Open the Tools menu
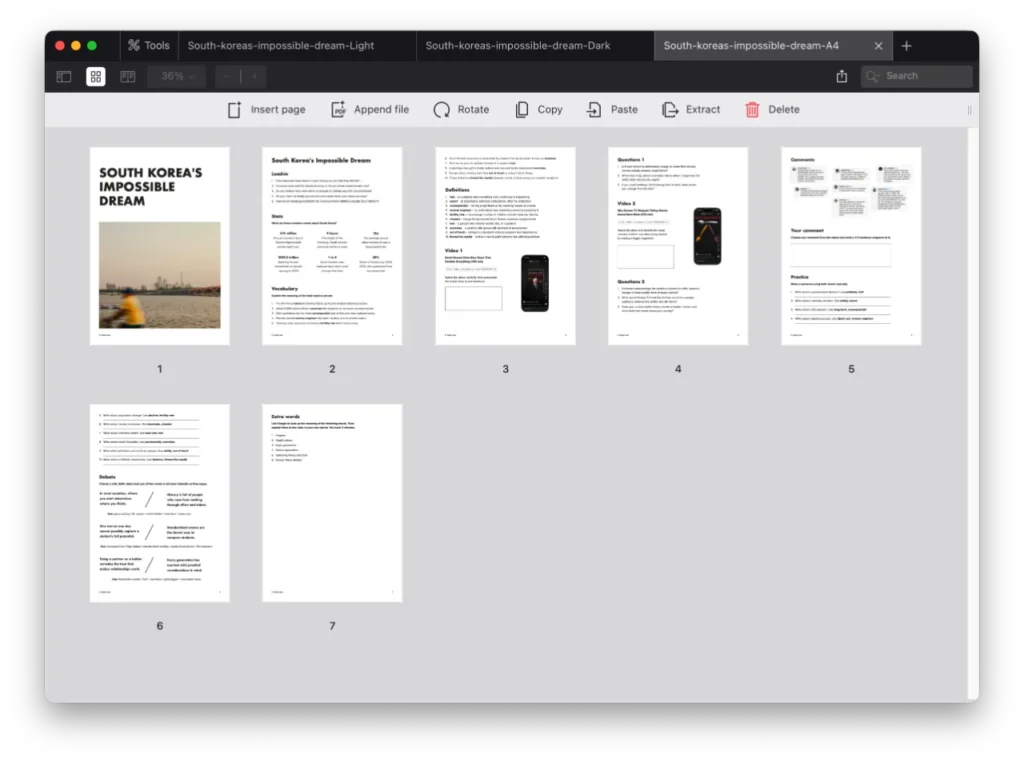1024x762 pixels. coord(148,46)
